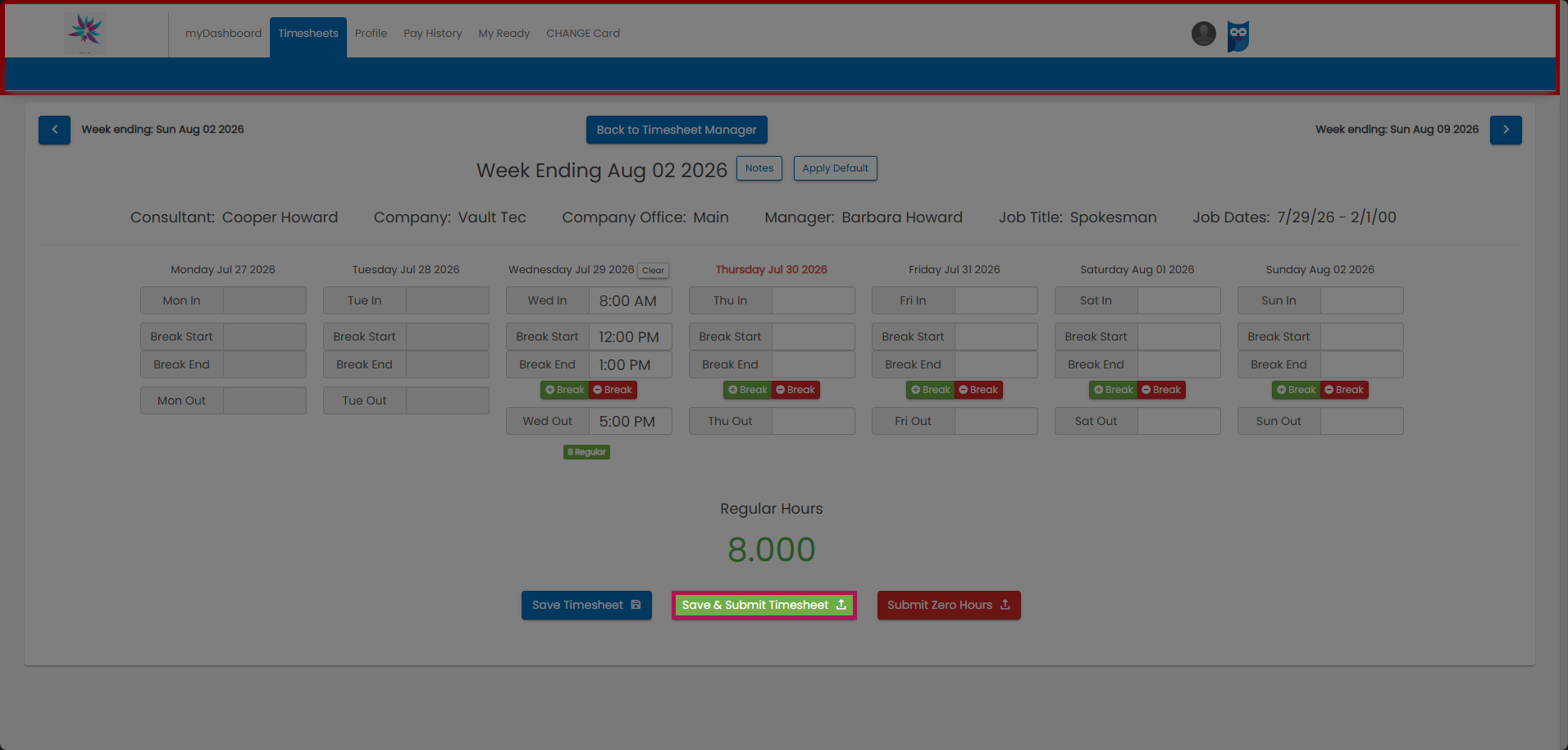Remove break for Thursday
The height and width of the screenshot is (750, 1568).
click(x=795, y=390)
